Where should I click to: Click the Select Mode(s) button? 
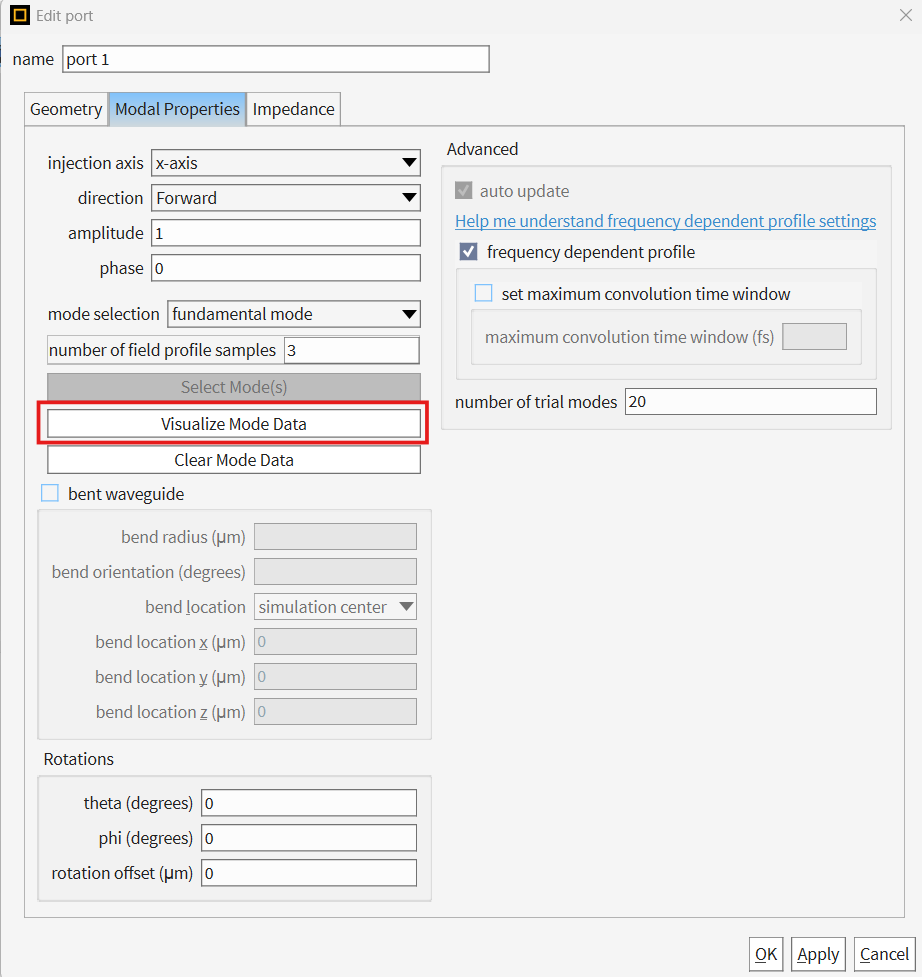[234, 387]
